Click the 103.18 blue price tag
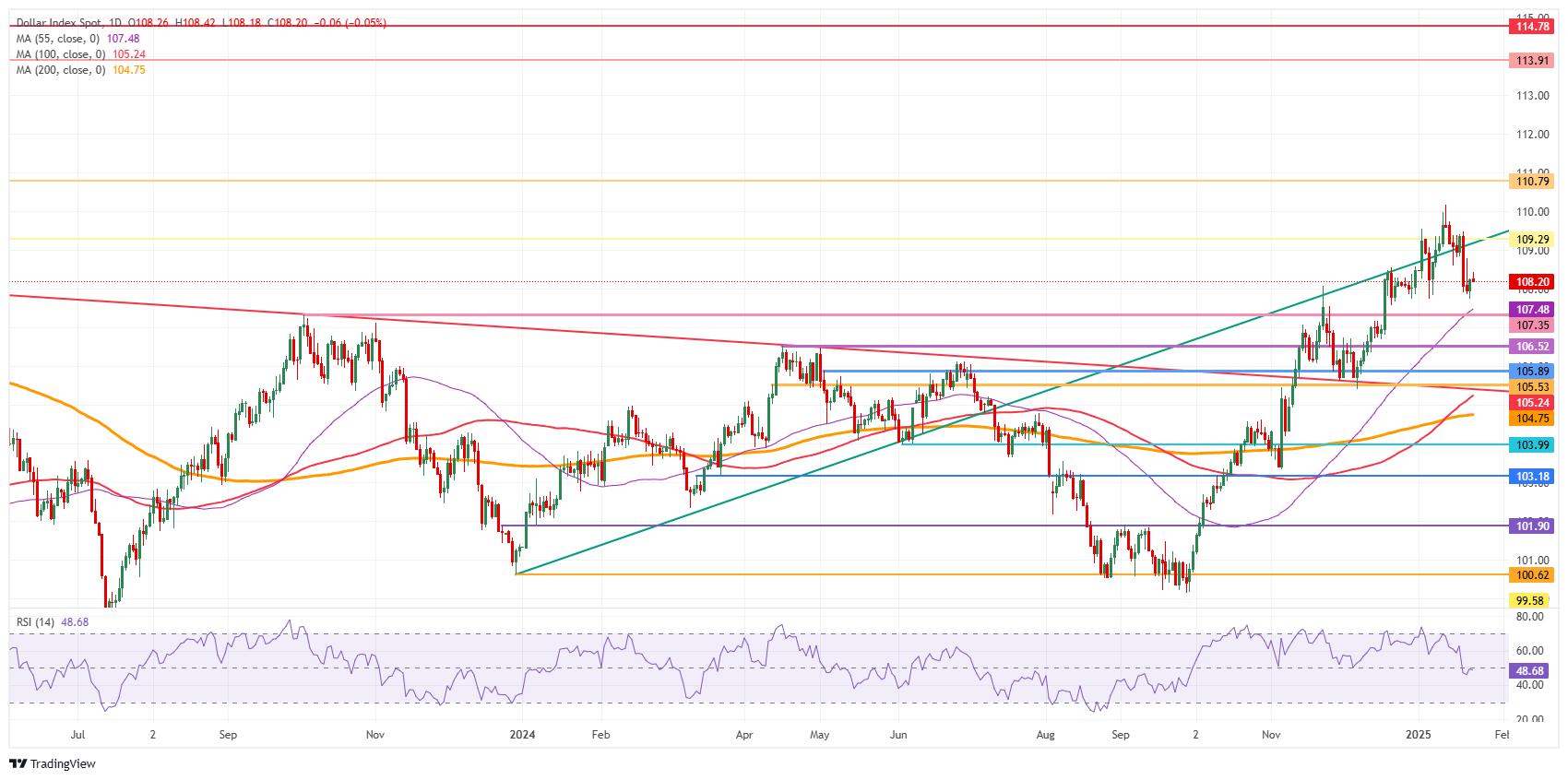This screenshot has height=780, width=1568. (x=1532, y=477)
